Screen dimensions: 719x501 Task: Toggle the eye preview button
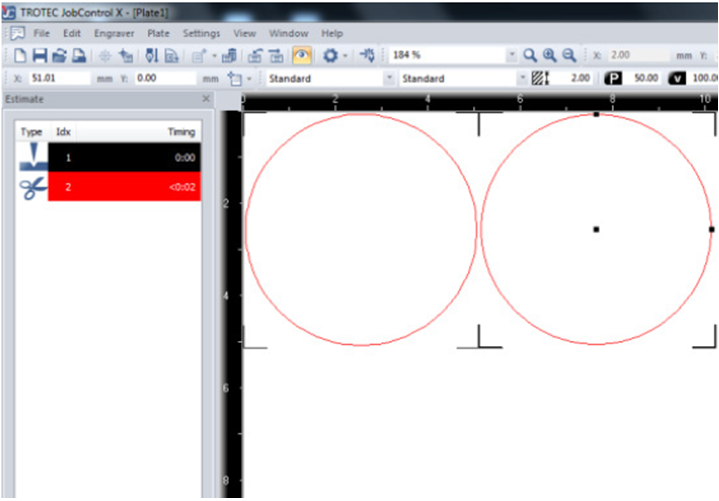[x=301, y=56]
